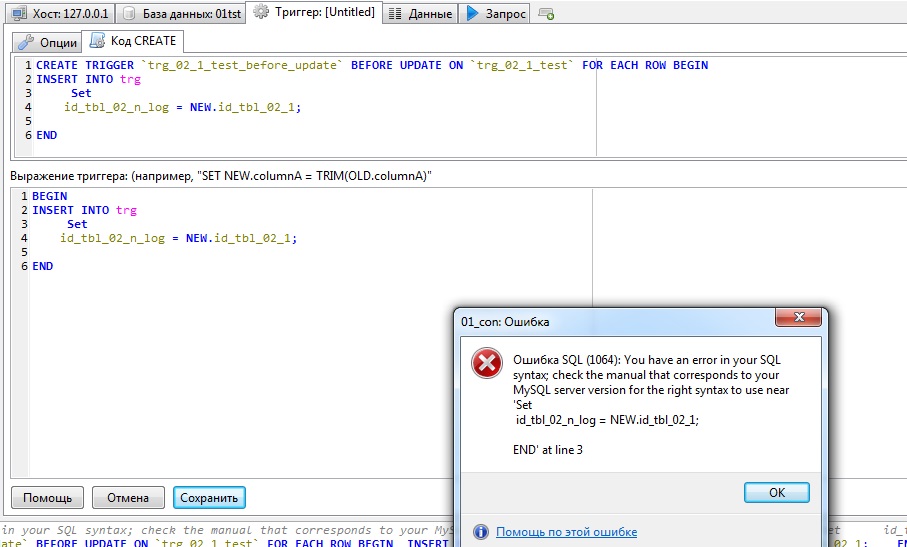
Task: Click the red error icon
Action: click(487, 365)
